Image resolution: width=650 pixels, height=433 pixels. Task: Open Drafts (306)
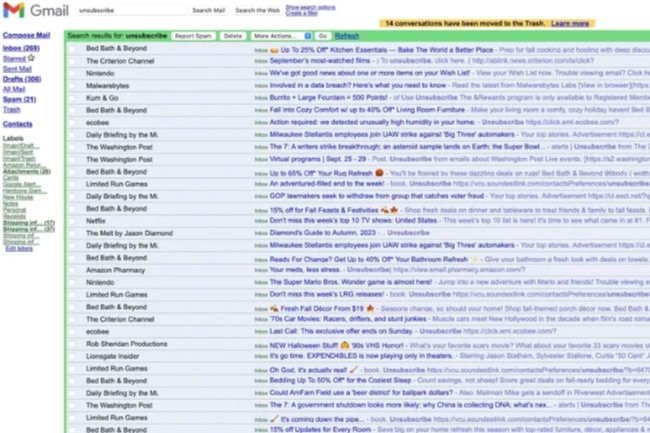pyautogui.click(x=22, y=79)
